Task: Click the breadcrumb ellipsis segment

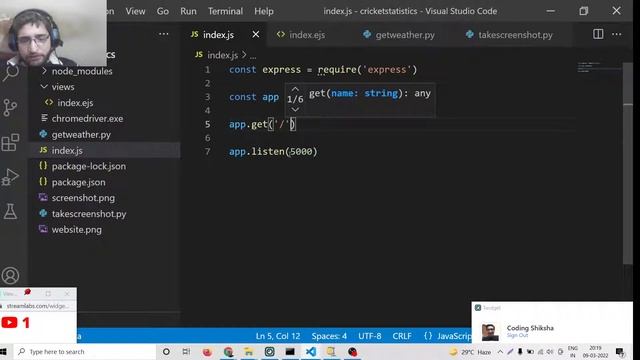Action: pyautogui.click(x=253, y=56)
